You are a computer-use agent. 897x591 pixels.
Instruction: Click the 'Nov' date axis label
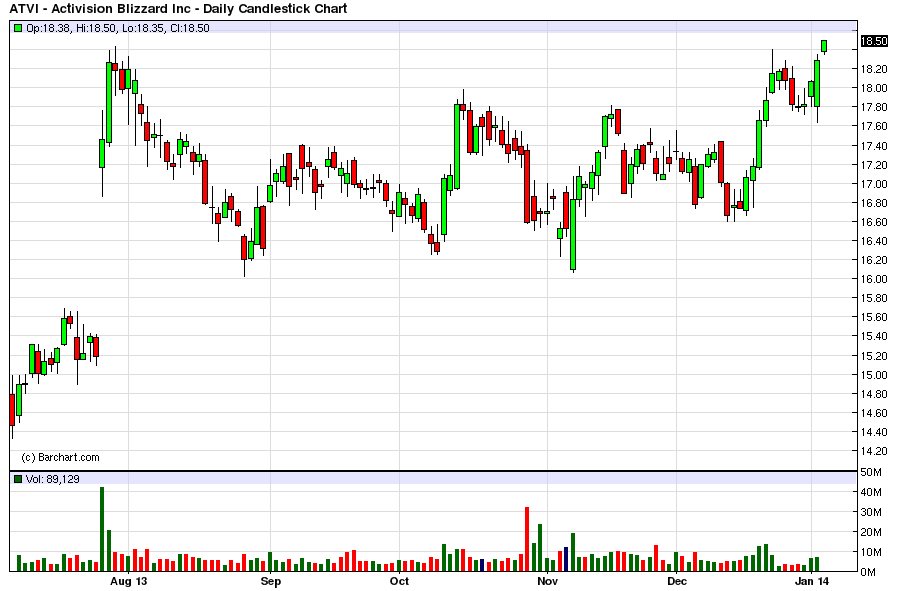[547, 581]
